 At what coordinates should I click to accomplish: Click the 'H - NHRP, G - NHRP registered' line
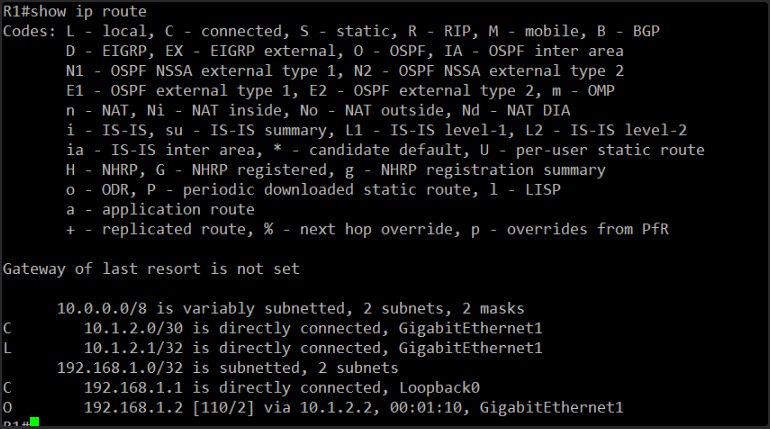click(336, 170)
